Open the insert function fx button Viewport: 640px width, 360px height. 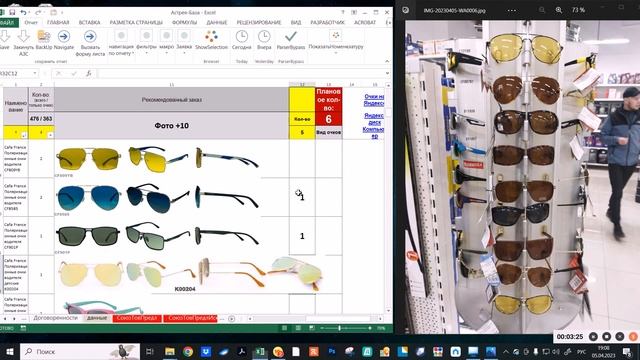tap(89, 73)
